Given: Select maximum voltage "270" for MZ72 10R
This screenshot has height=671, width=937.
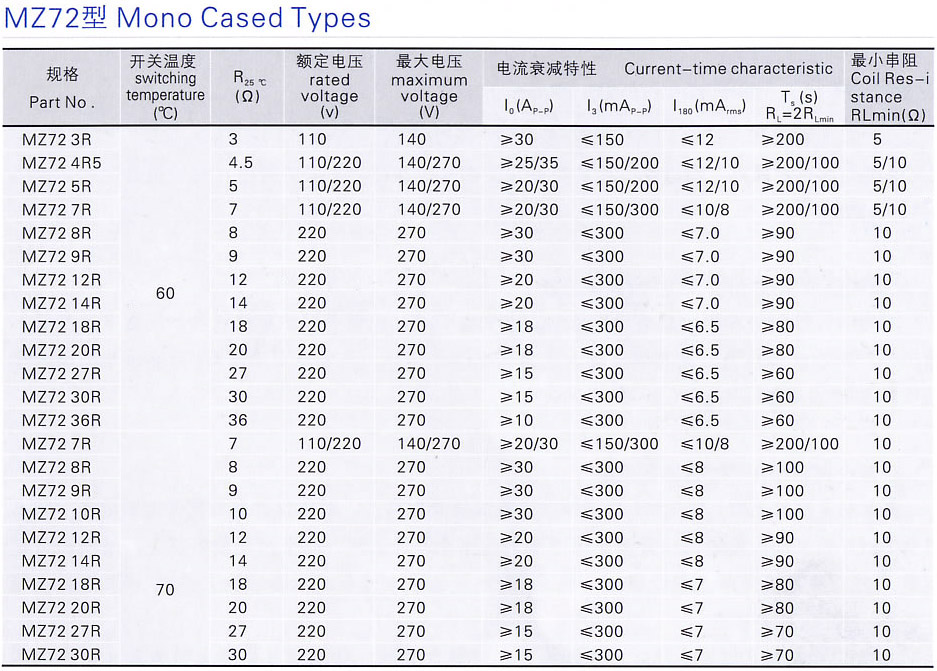Looking at the screenshot, I should point(412,514).
